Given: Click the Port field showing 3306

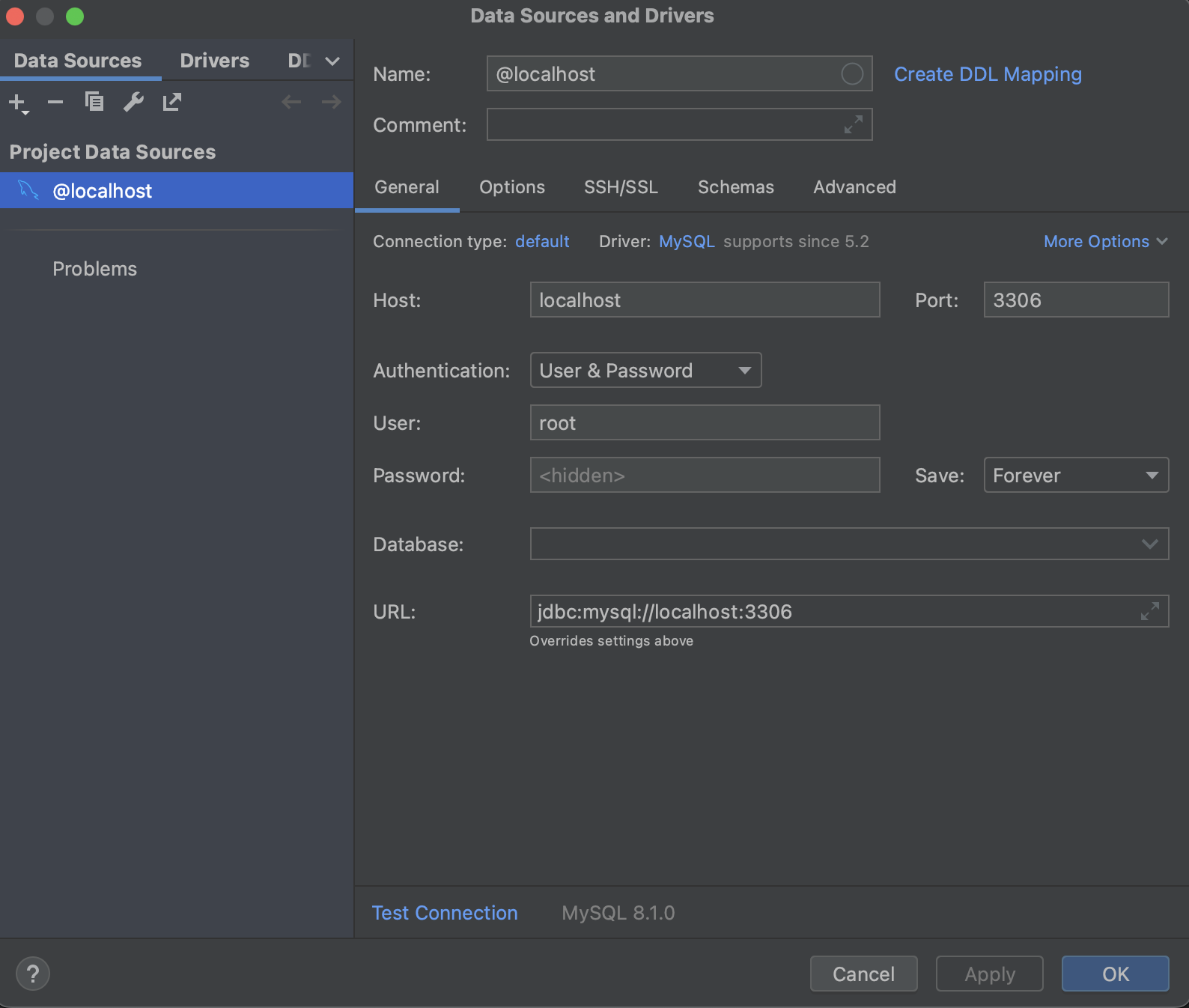Looking at the screenshot, I should click(x=1076, y=300).
